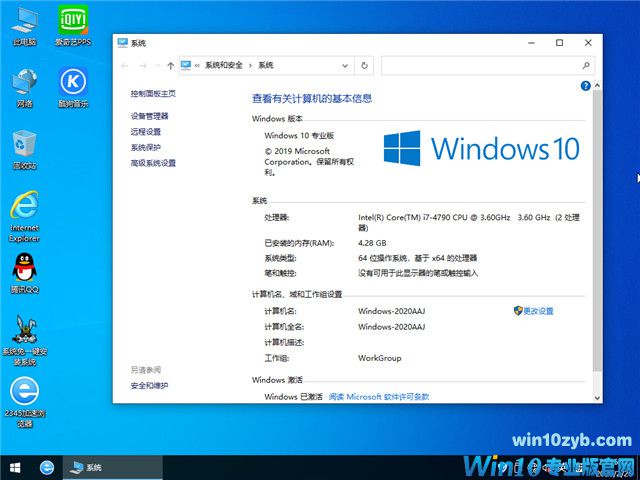Click the vertical scrollbar thumb
Image resolution: width=640 pixels, height=480 pixels.
pyautogui.click(x=597, y=231)
